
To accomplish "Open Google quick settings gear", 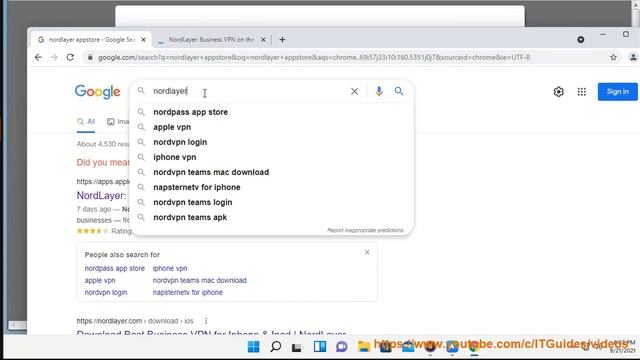I will pyautogui.click(x=558, y=92).
